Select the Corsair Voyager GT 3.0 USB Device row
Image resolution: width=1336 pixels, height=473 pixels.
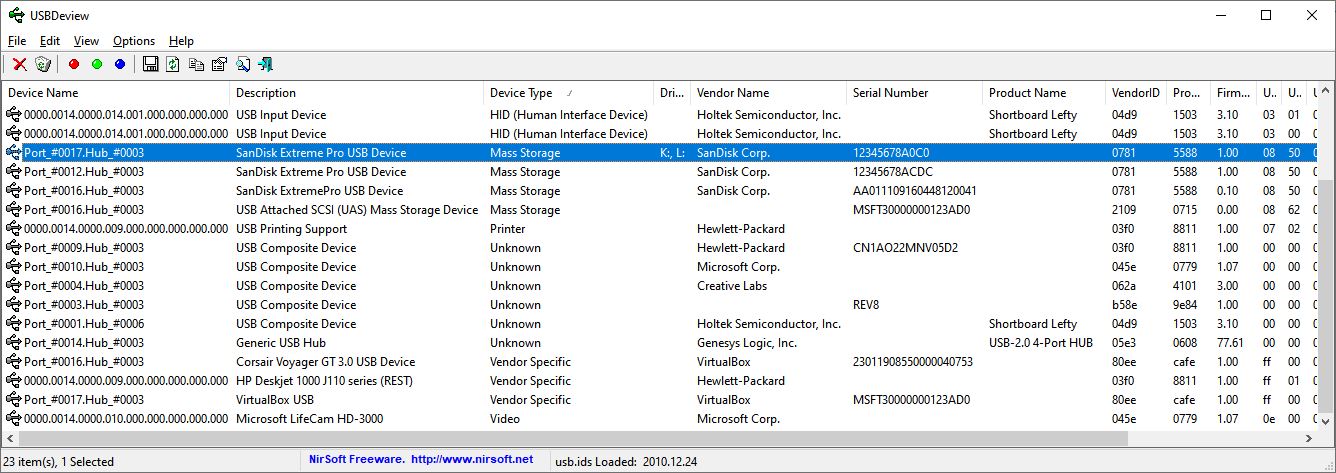(660, 362)
